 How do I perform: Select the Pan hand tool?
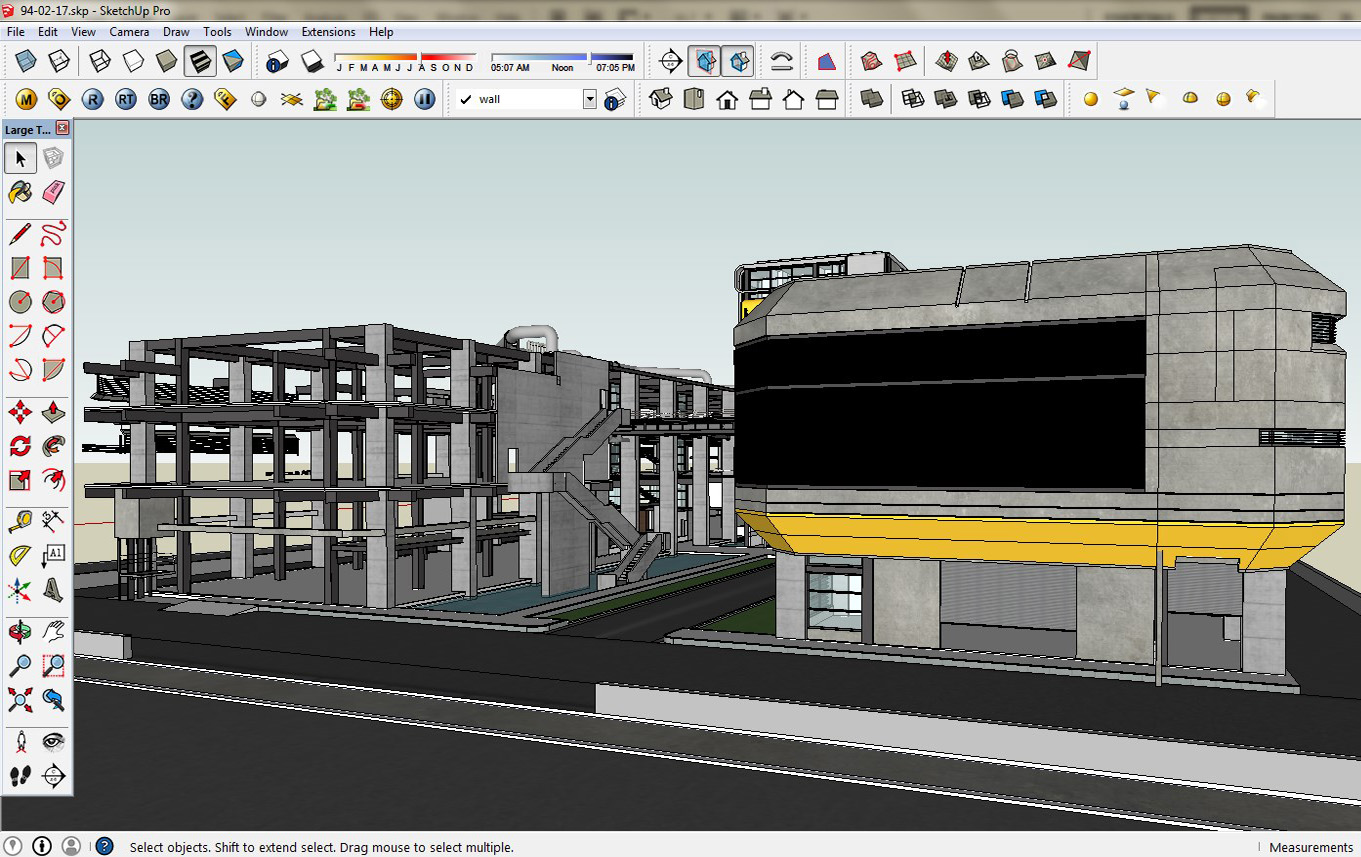54,632
